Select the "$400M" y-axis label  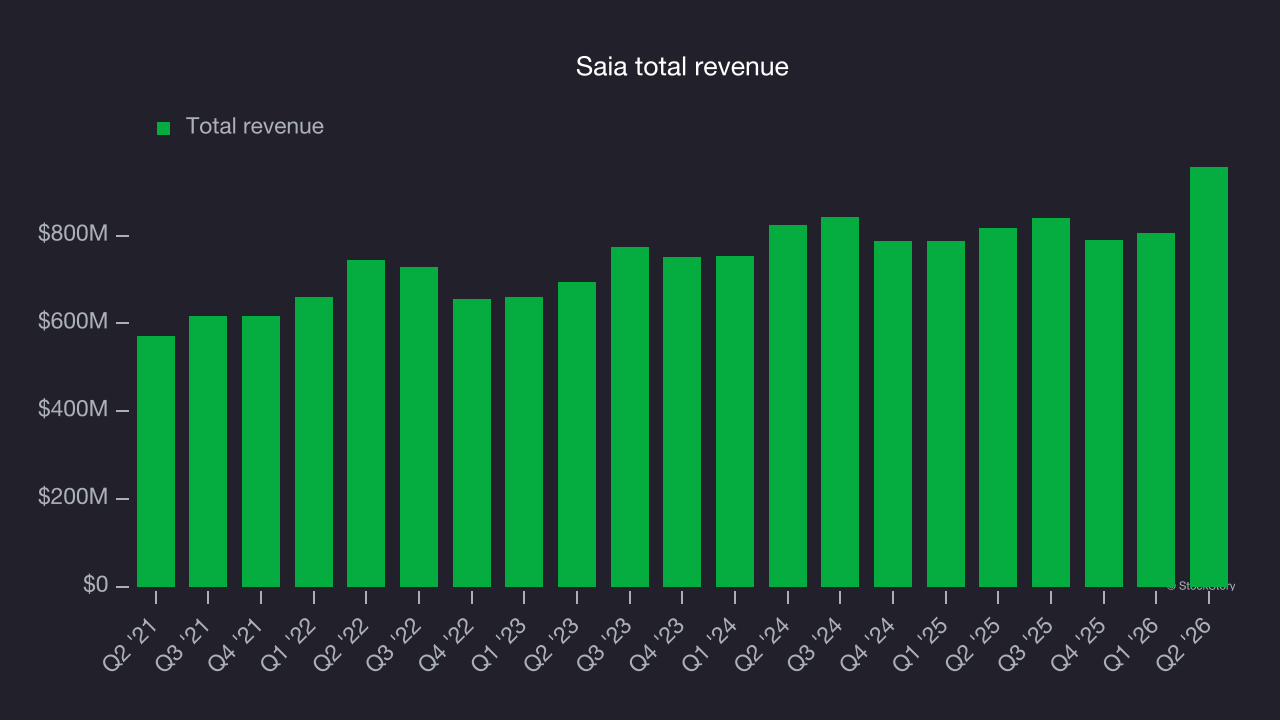tap(73, 409)
